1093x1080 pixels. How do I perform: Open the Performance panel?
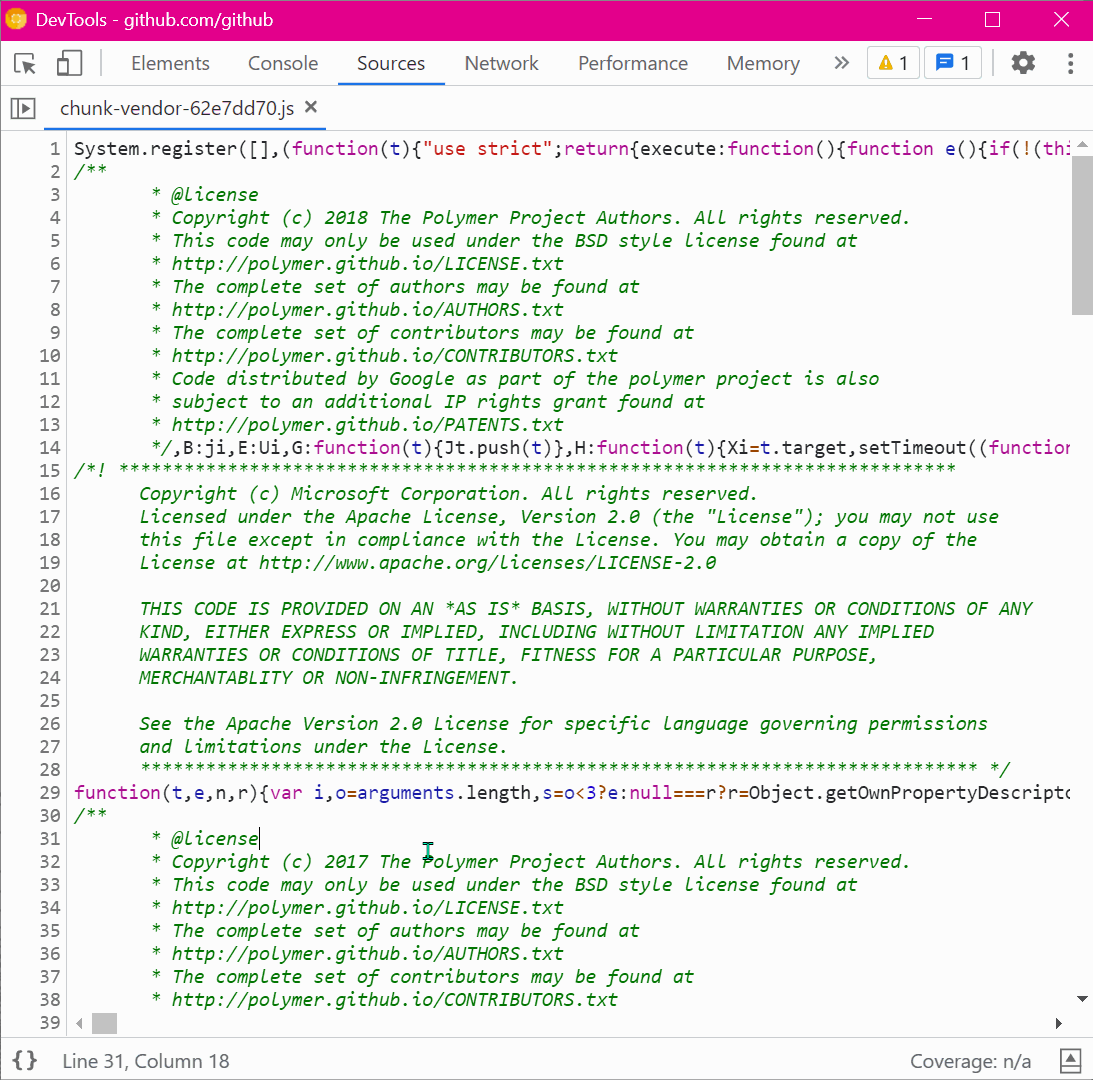point(632,62)
